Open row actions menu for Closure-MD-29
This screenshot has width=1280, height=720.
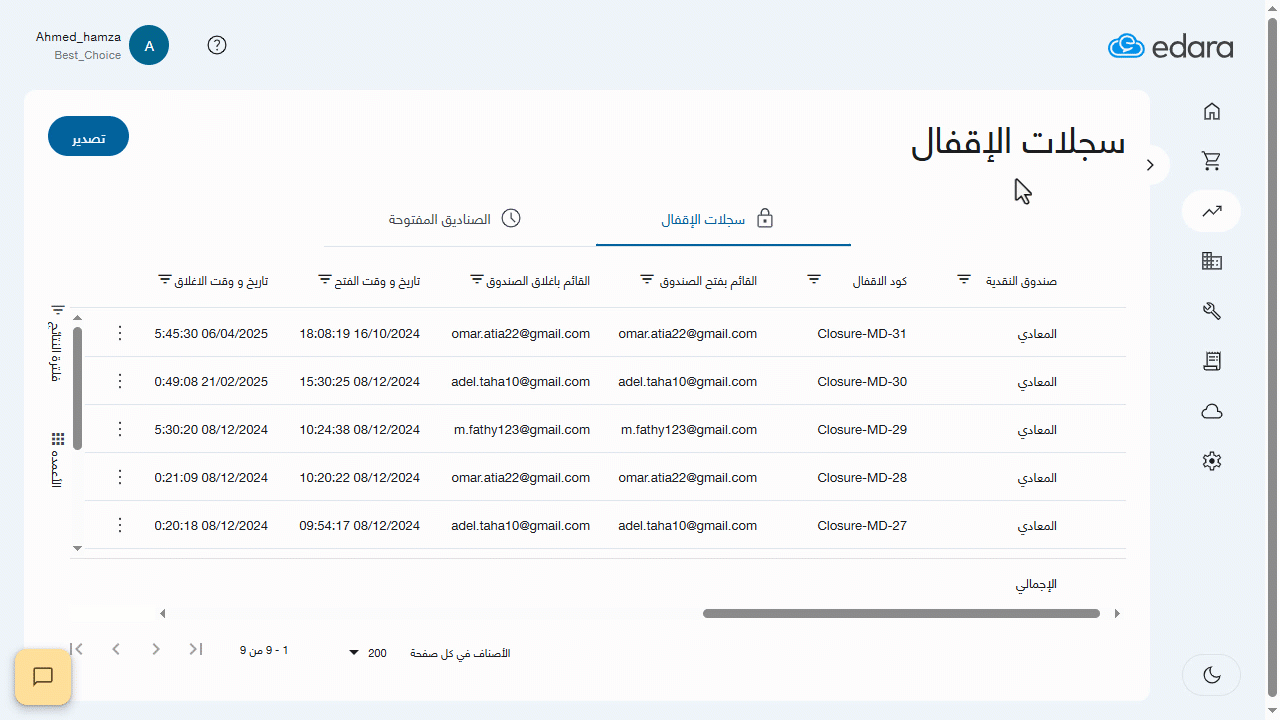120,429
